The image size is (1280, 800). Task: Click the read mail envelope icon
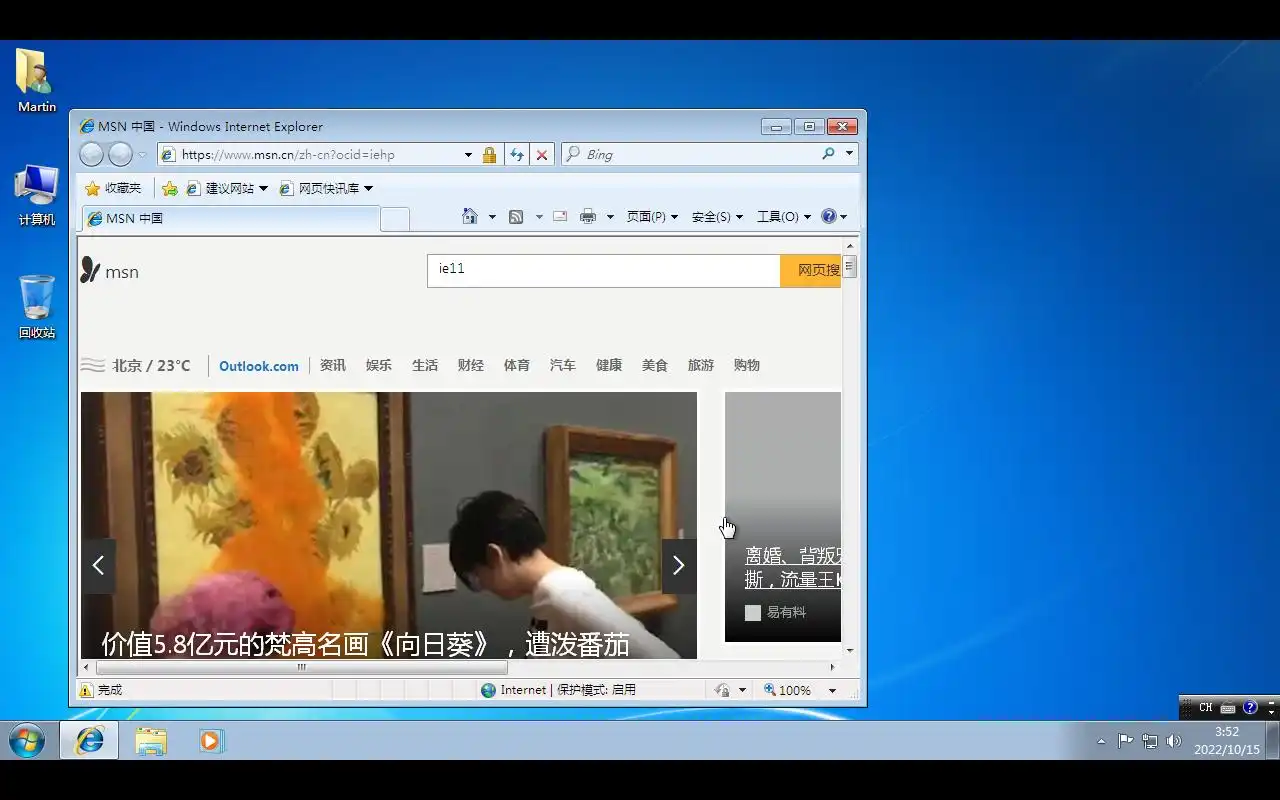pos(560,216)
